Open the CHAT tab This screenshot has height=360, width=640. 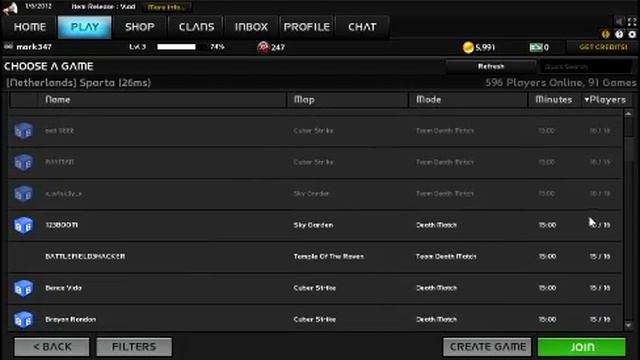362,27
